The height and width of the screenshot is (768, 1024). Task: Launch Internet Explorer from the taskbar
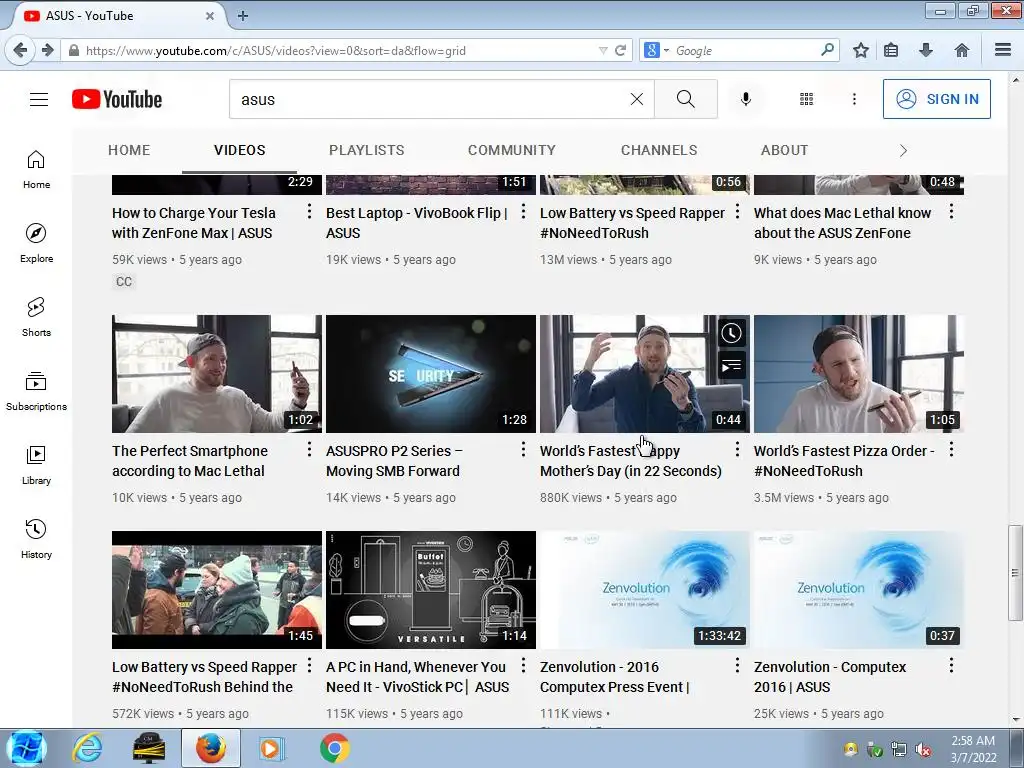tap(87, 748)
